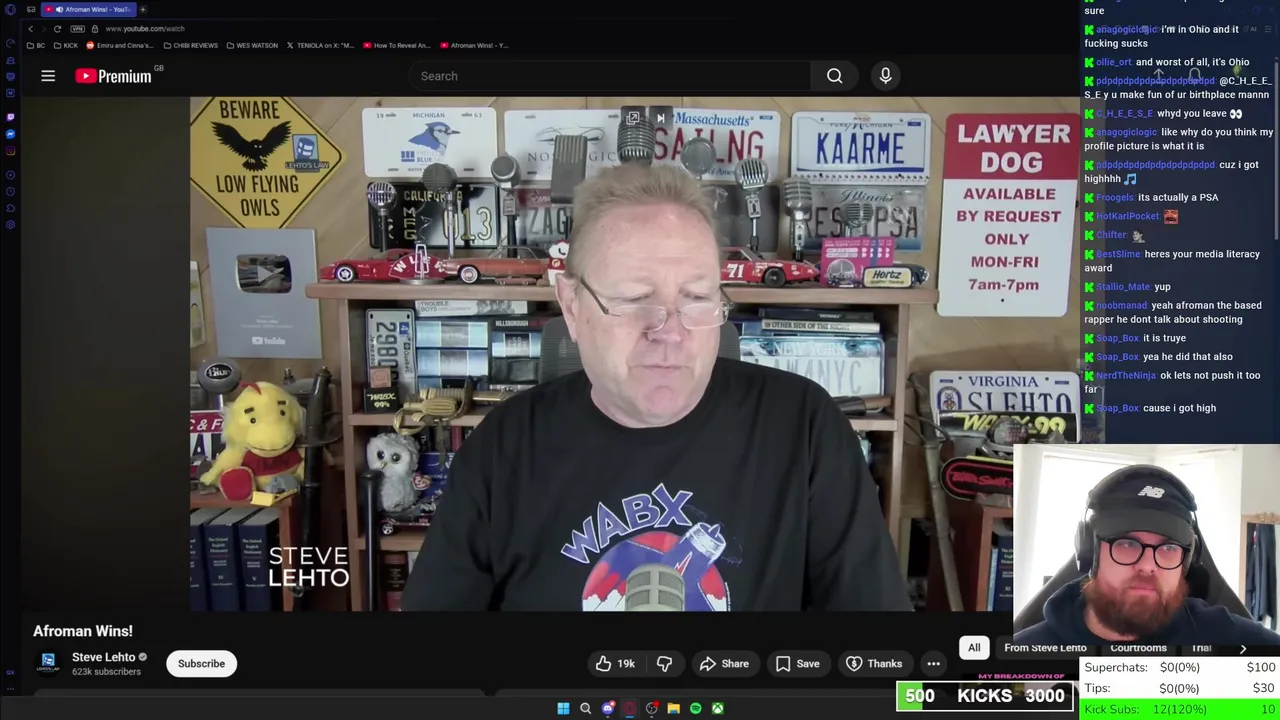The width and height of the screenshot is (1280, 720).
Task: Open the BC bookmarks folder
Action: pyautogui.click(x=37, y=45)
